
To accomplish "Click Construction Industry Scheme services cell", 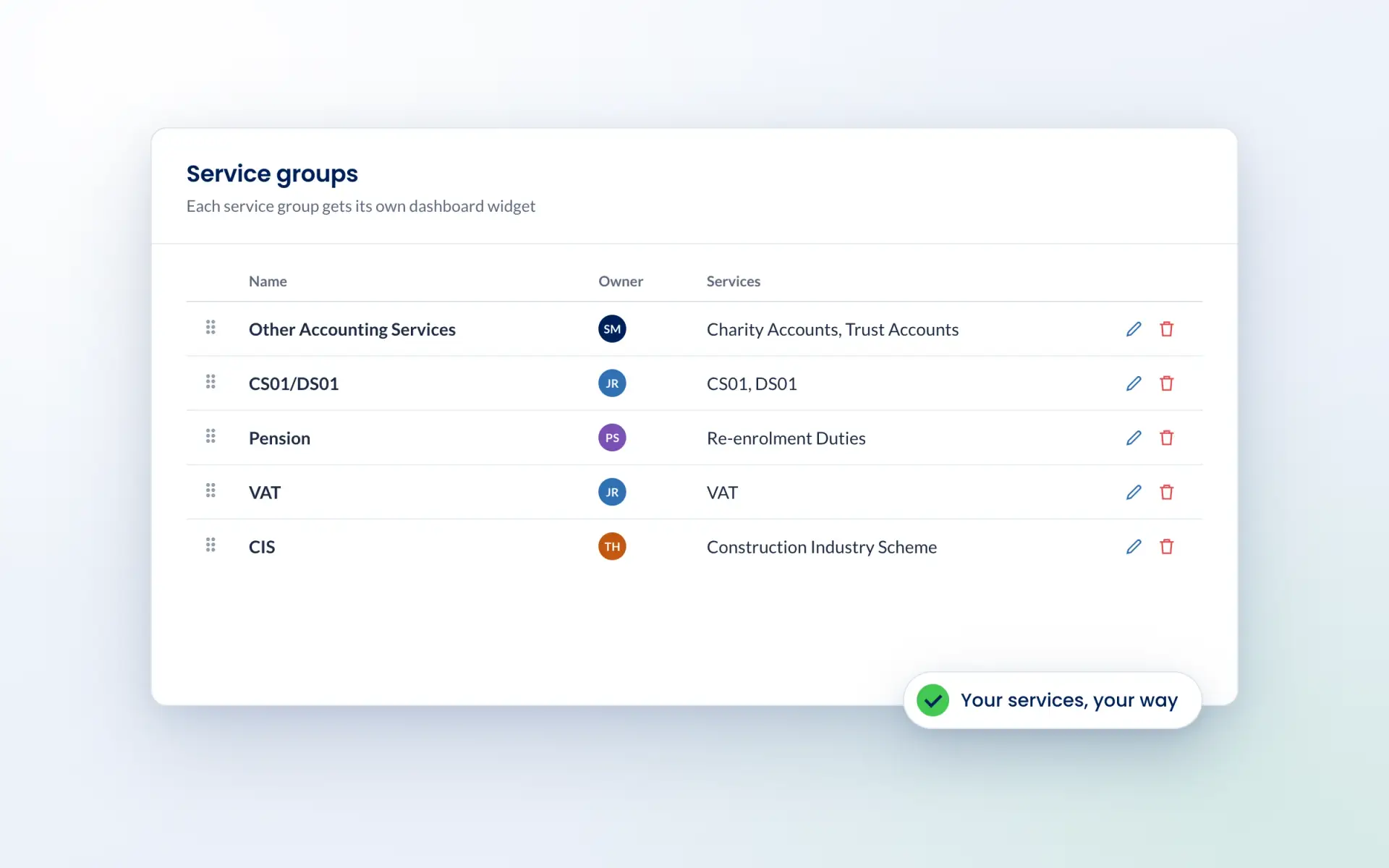I will pyautogui.click(x=822, y=548).
